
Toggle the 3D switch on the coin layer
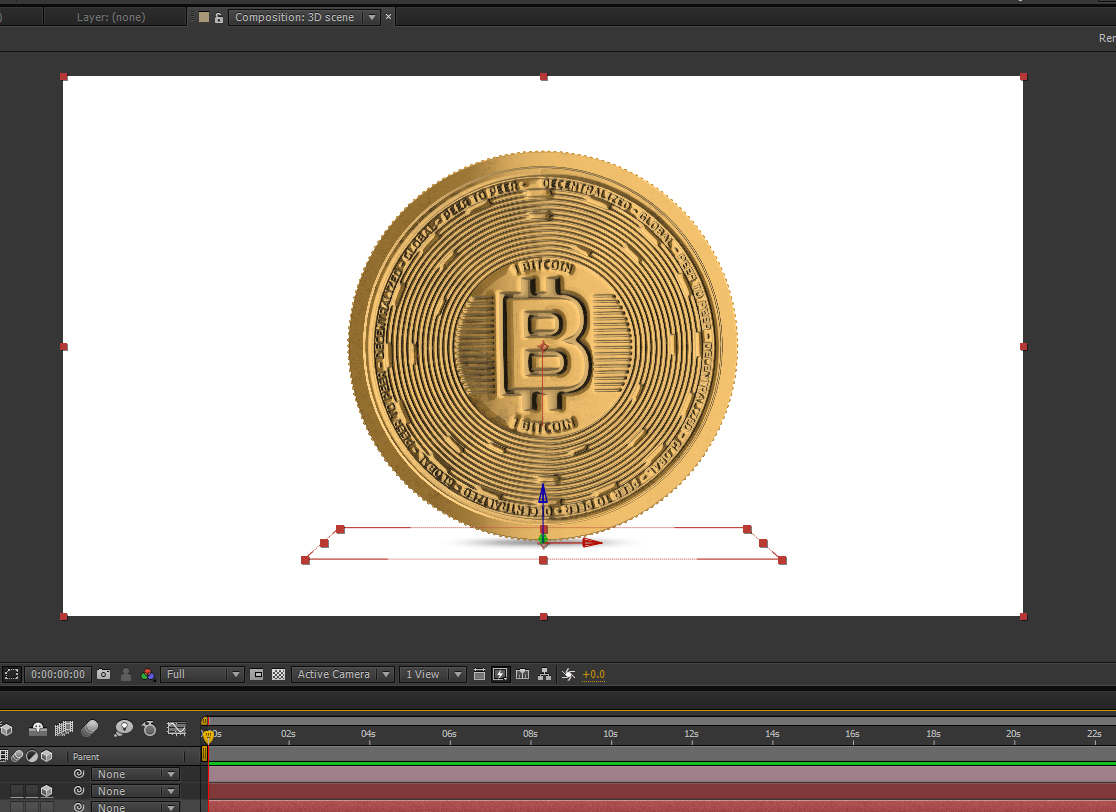pyautogui.click(x=46, y=791)
